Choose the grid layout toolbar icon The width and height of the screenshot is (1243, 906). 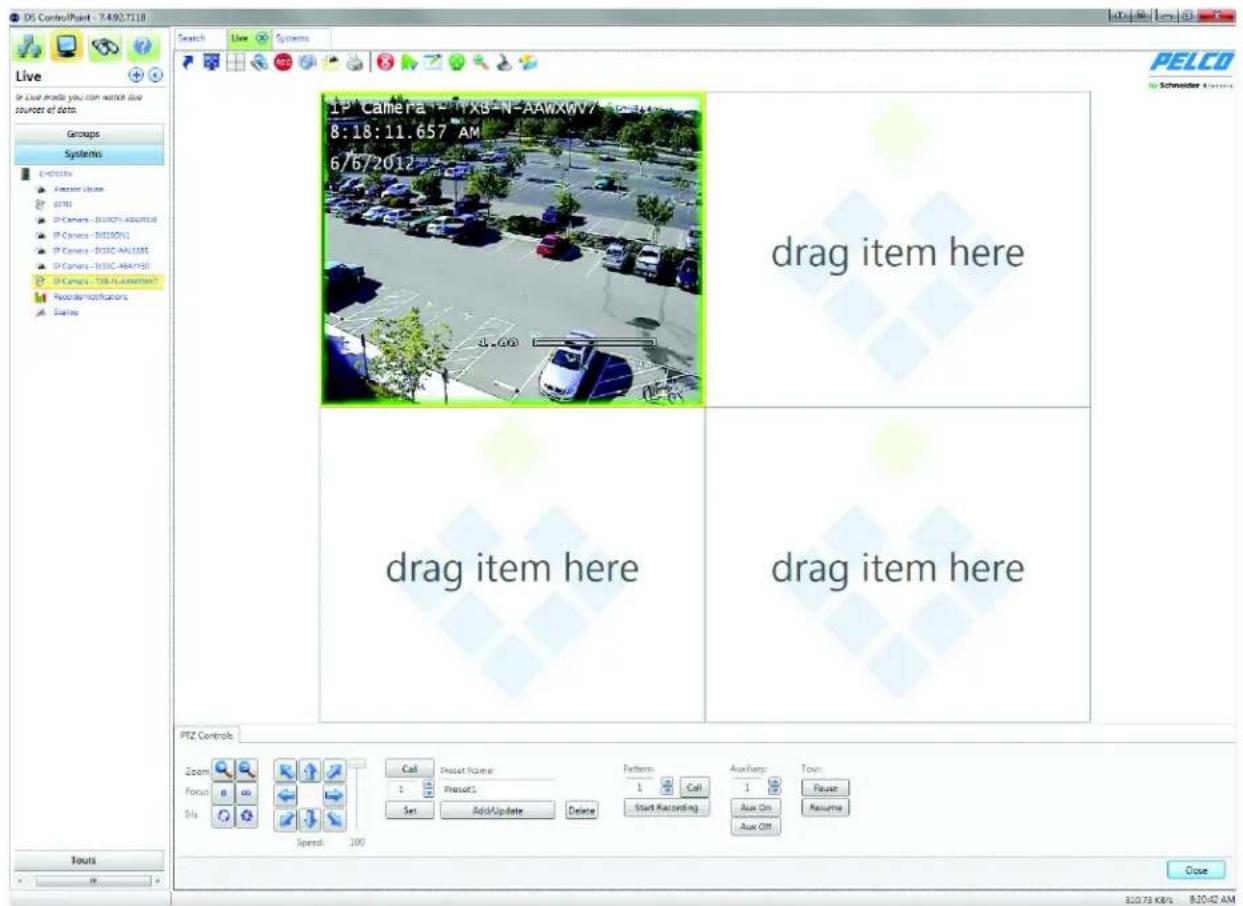235,62
